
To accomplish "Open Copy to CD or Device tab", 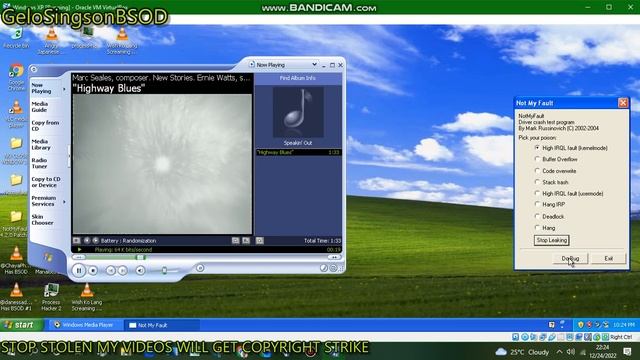I will point(46,182).
